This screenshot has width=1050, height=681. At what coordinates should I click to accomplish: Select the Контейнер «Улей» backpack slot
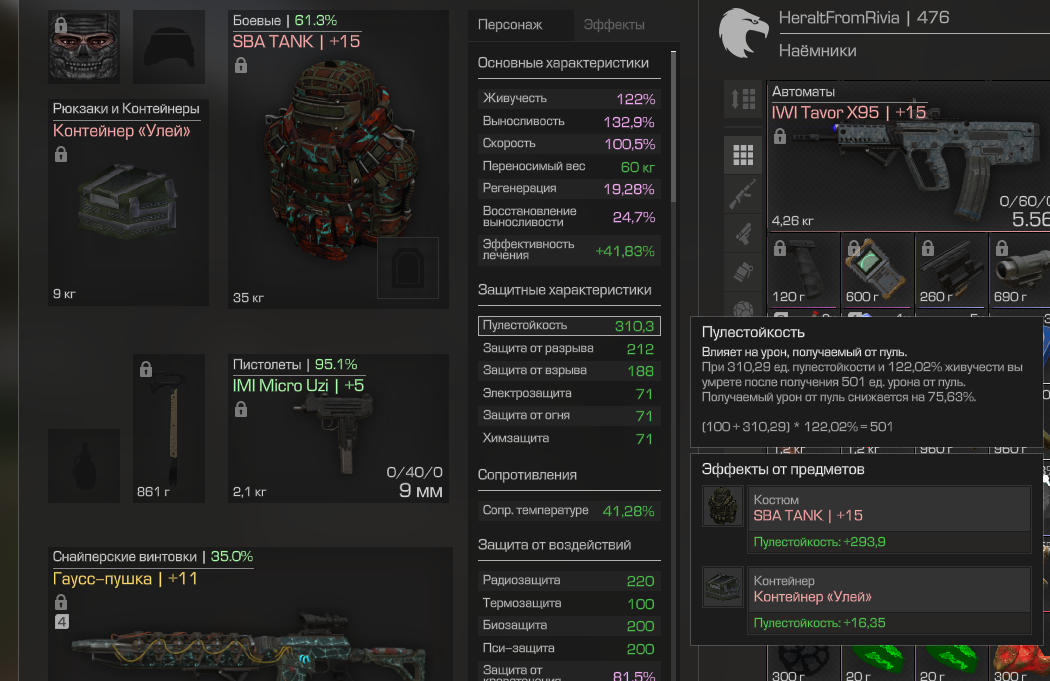click(128, 202)
